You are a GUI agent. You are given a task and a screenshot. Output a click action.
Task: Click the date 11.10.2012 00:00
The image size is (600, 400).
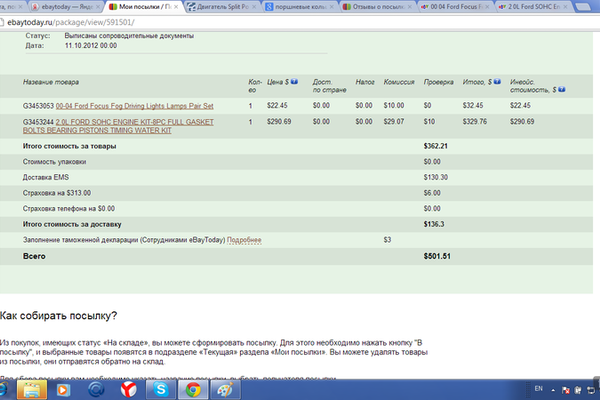pyautogui.click(x=91, y=46)
